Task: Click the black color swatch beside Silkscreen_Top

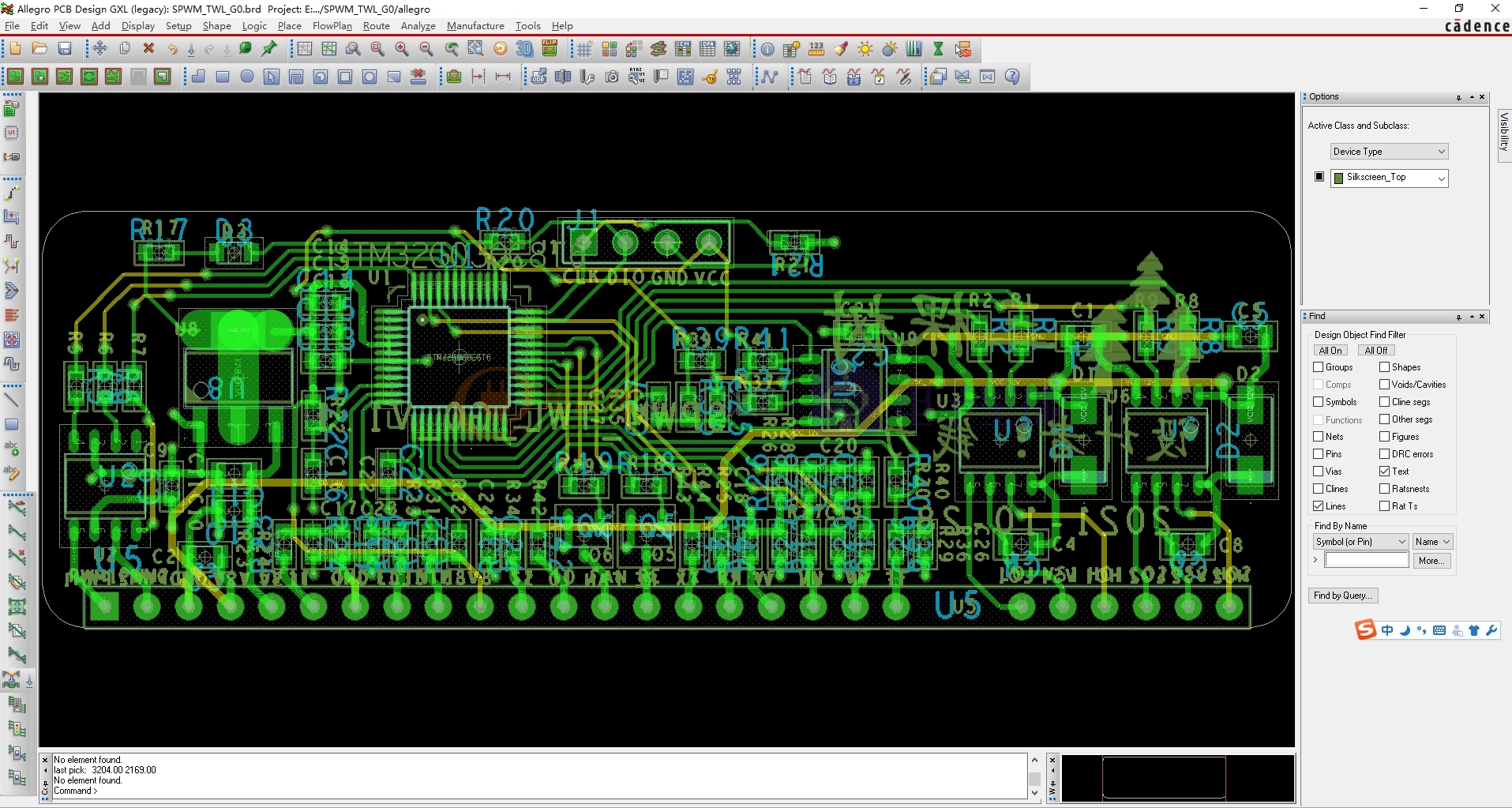Action: click(1319, 177)
